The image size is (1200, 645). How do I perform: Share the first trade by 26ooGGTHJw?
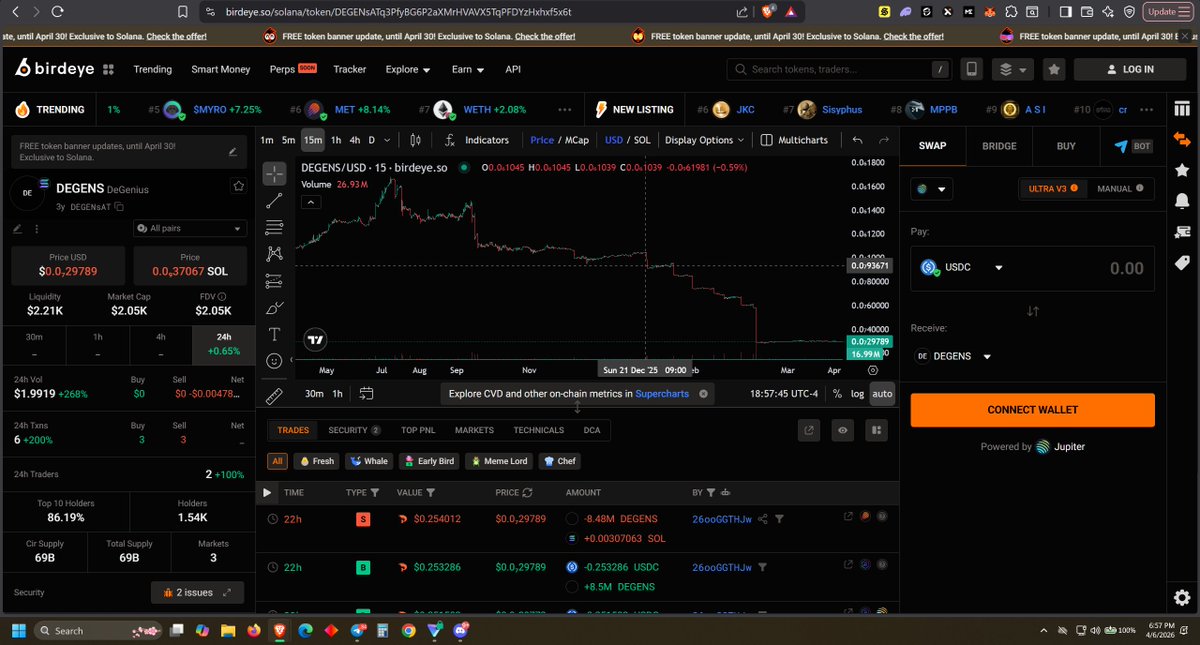point(763,519)
